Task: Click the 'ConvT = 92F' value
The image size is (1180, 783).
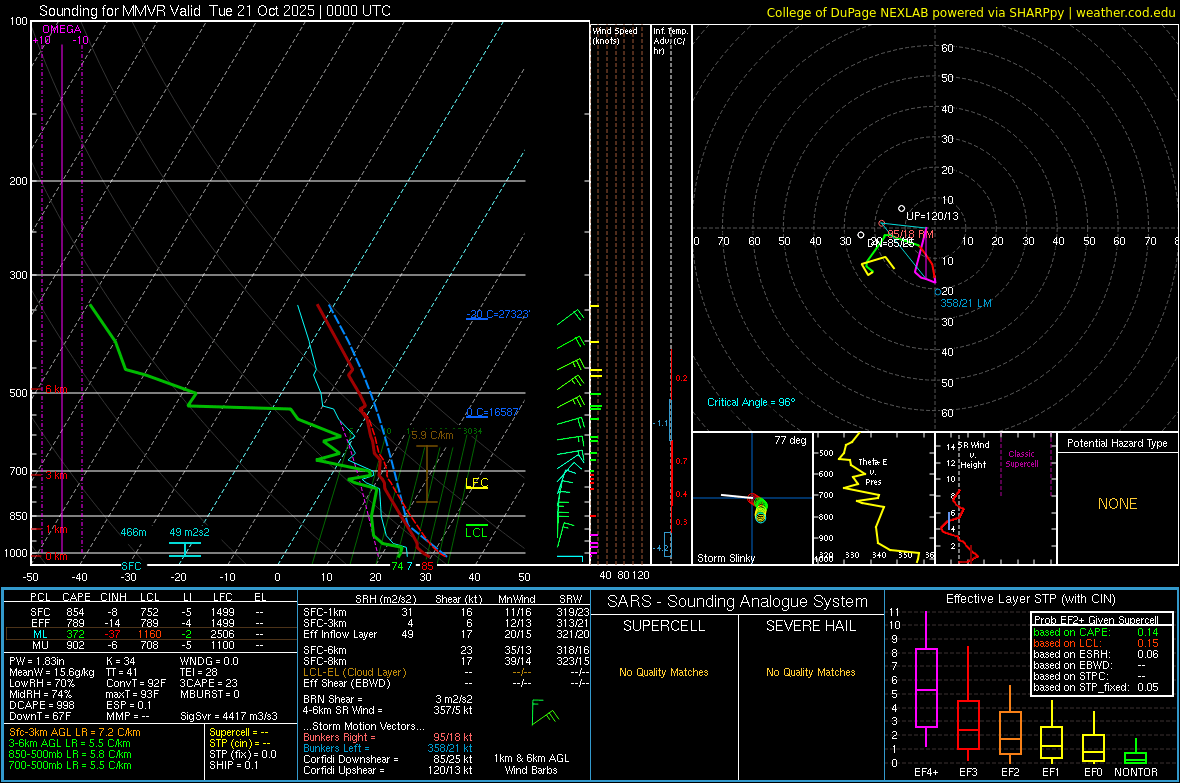Action: (136, 684)
